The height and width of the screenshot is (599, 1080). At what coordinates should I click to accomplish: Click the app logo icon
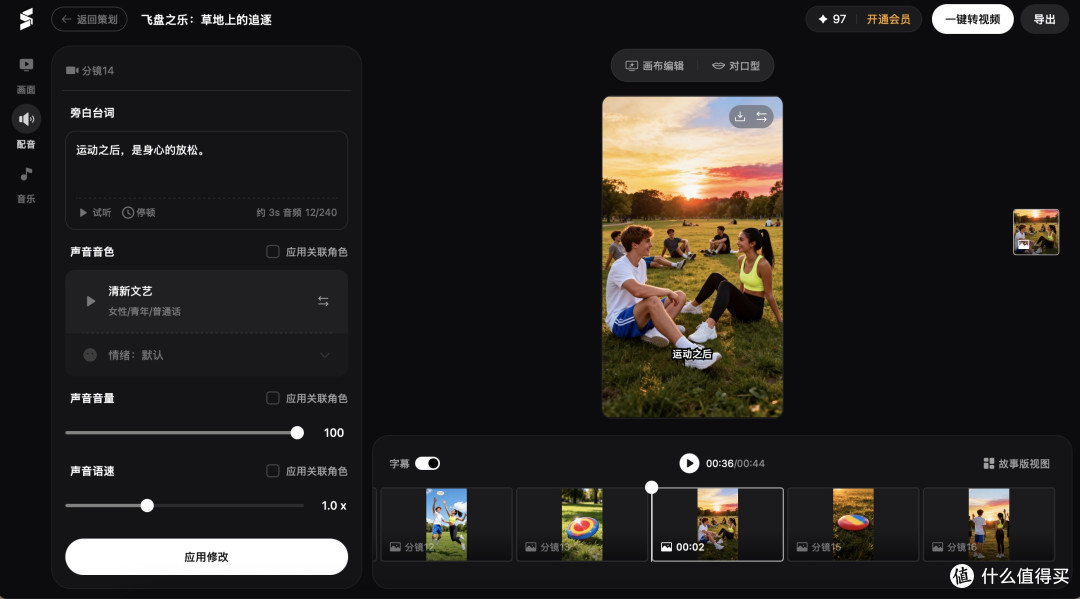[26, 19]
